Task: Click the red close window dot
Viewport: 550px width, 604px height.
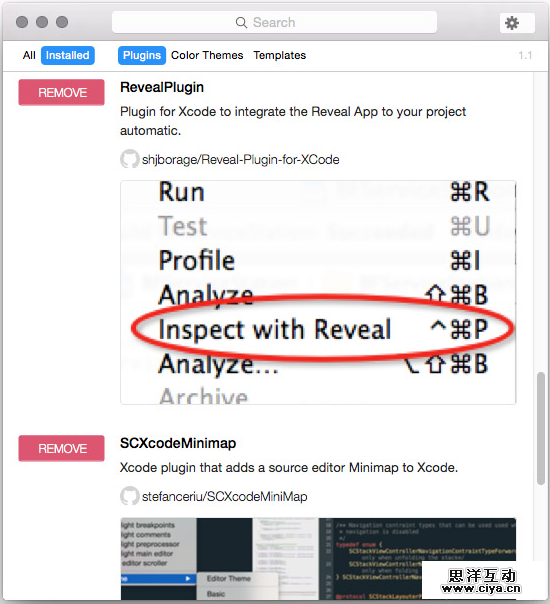Action: pyautogui.click(x=22, y=22)
